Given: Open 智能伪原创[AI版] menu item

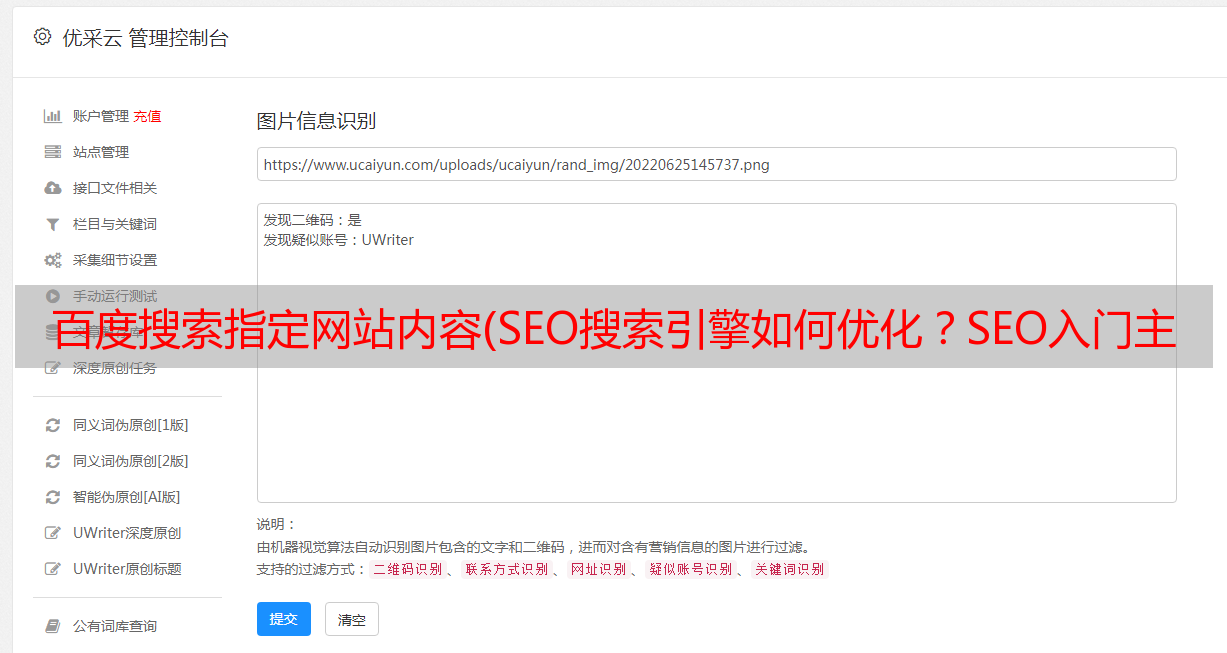Looking at the screenshot, I should click(127, 497).
